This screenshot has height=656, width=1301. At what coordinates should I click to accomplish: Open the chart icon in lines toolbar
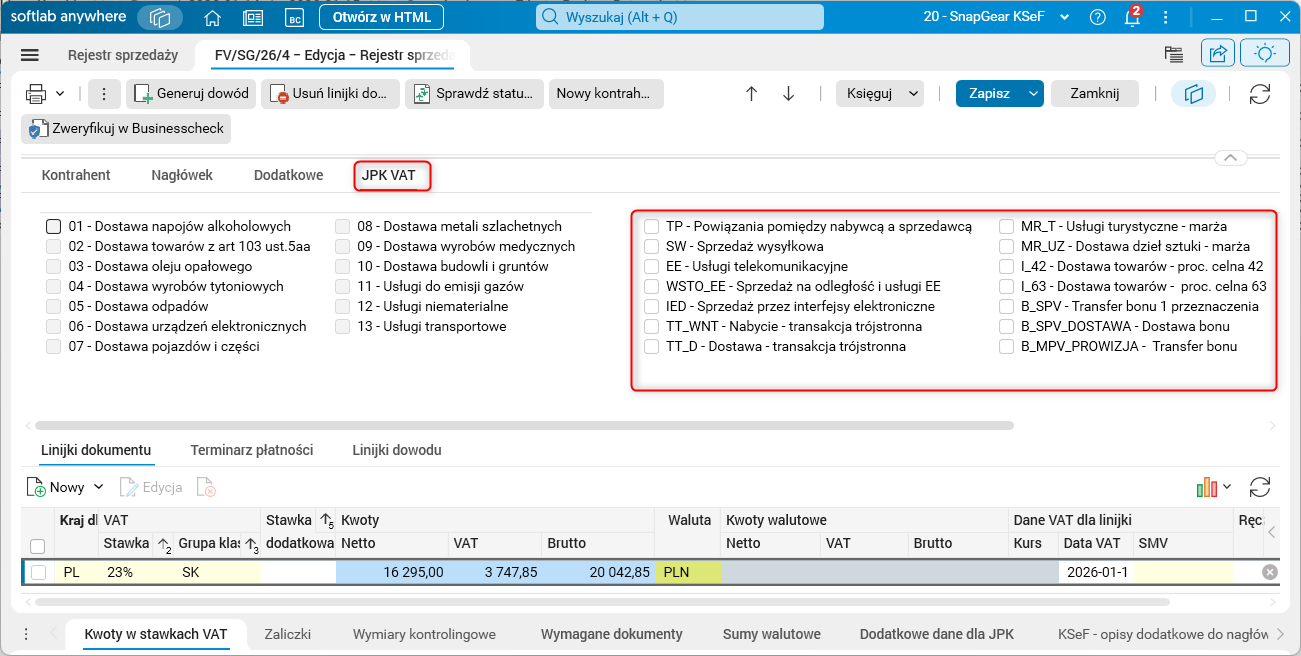(1208, 487)
